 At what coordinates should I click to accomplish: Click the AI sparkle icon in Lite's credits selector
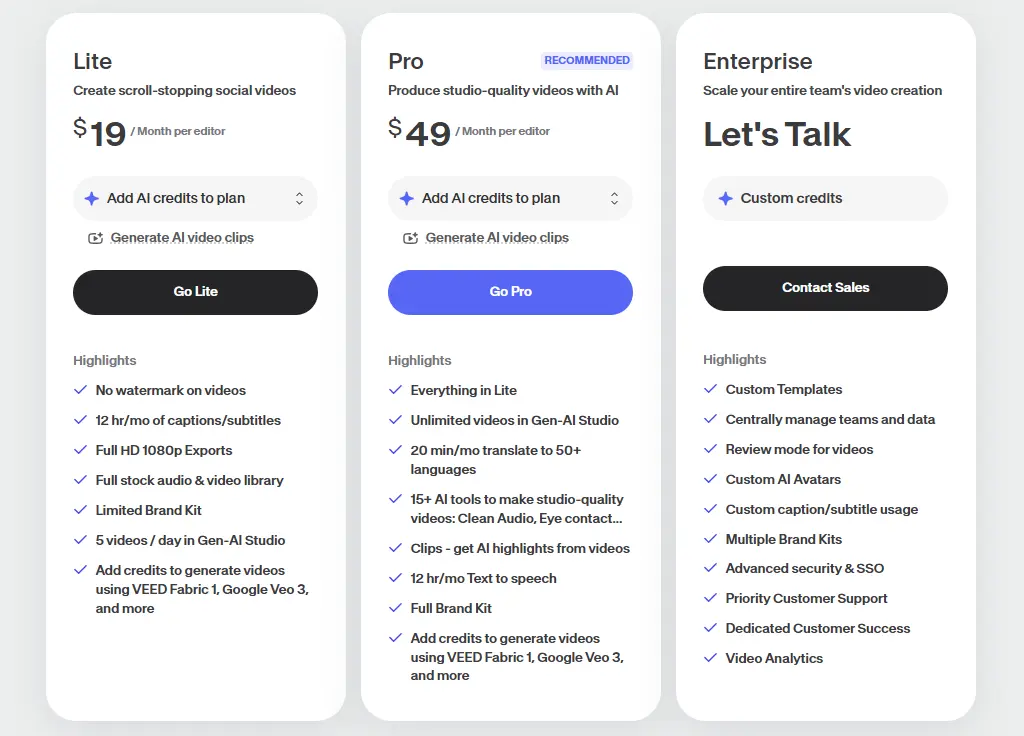pyautogui.click(x=91, y=198)
